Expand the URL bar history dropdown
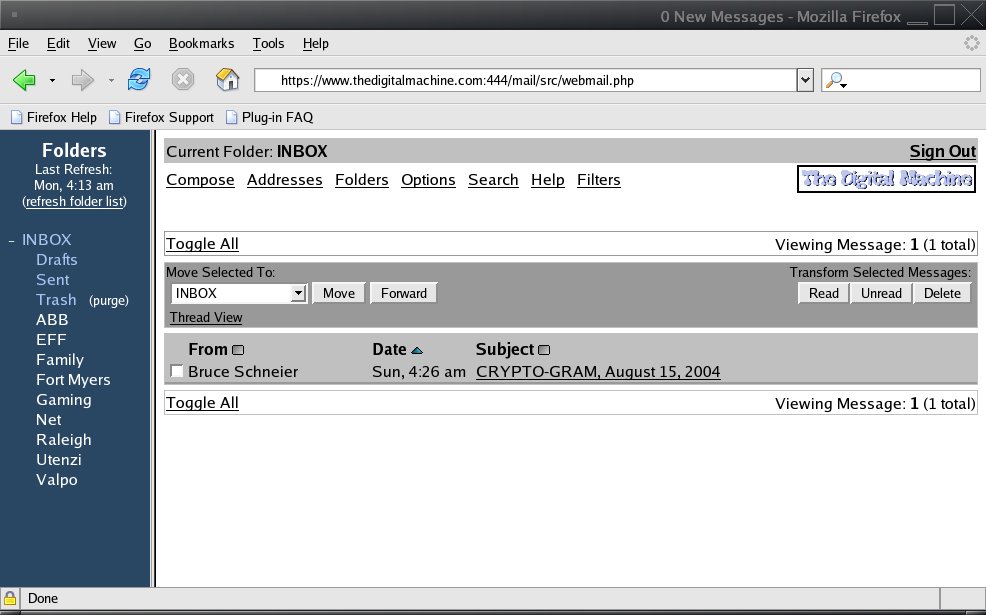Viewport: 986px width, 615px height. (x=805, y=81)
